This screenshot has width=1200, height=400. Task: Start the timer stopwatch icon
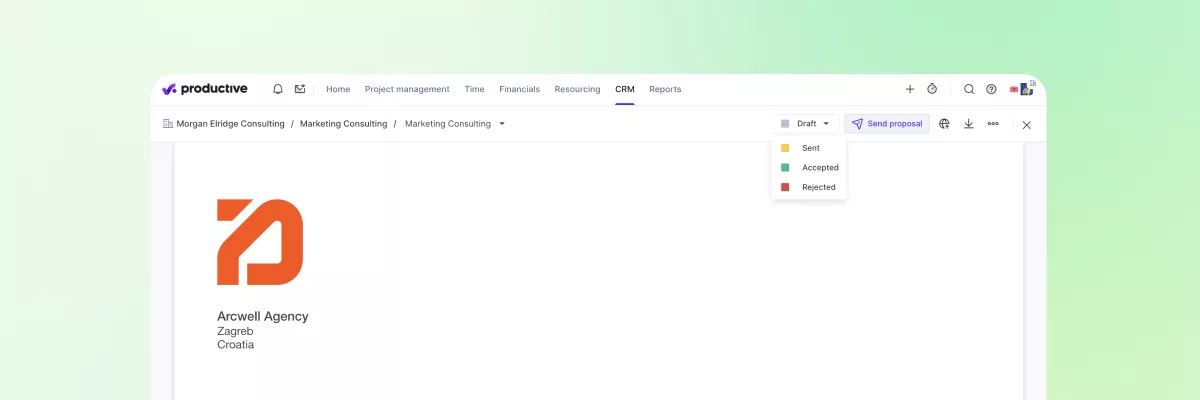tap(932, 89)
